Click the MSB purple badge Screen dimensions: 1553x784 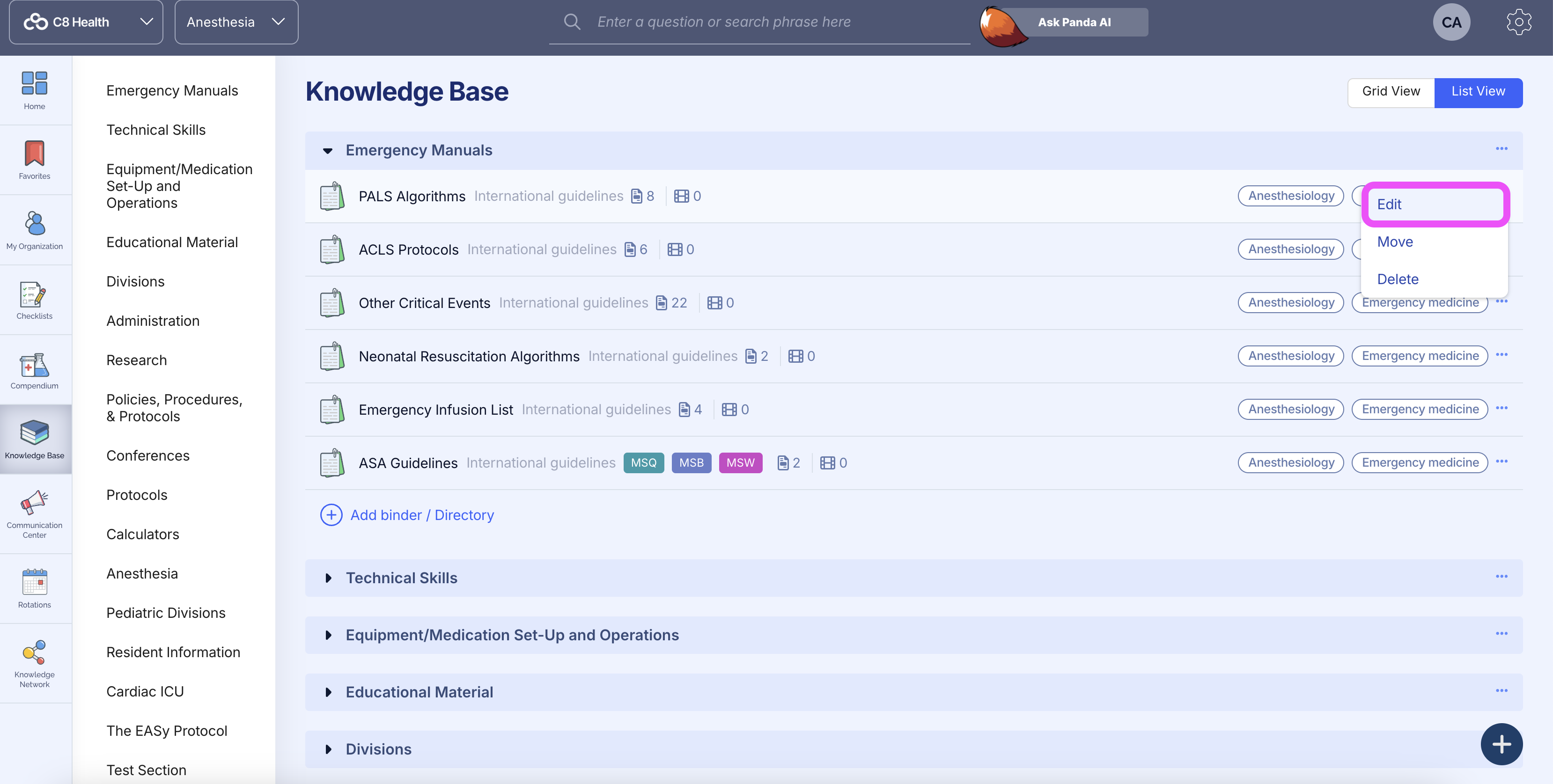(691, 463)
